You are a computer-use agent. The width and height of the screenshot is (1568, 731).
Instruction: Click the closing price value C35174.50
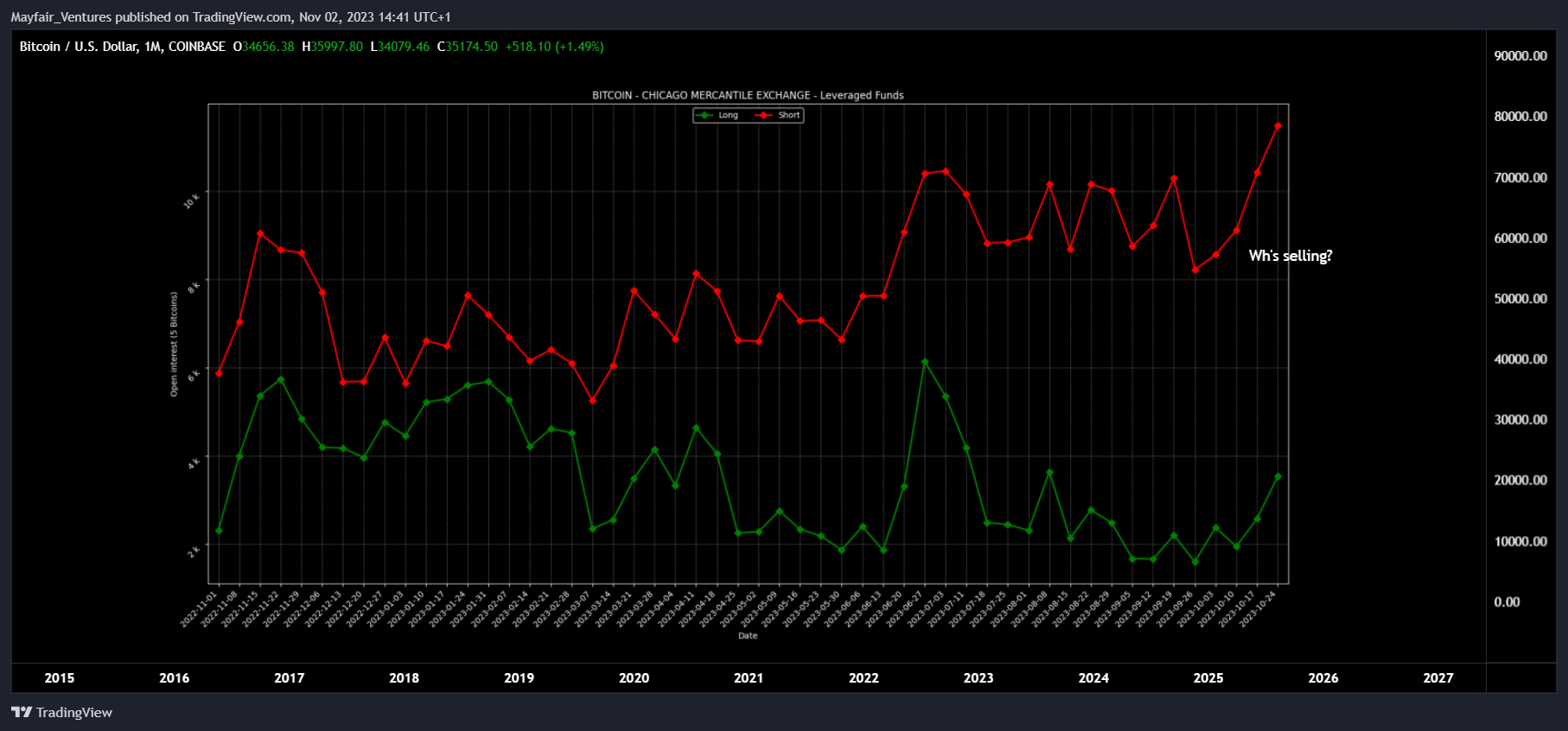[468, 47]
